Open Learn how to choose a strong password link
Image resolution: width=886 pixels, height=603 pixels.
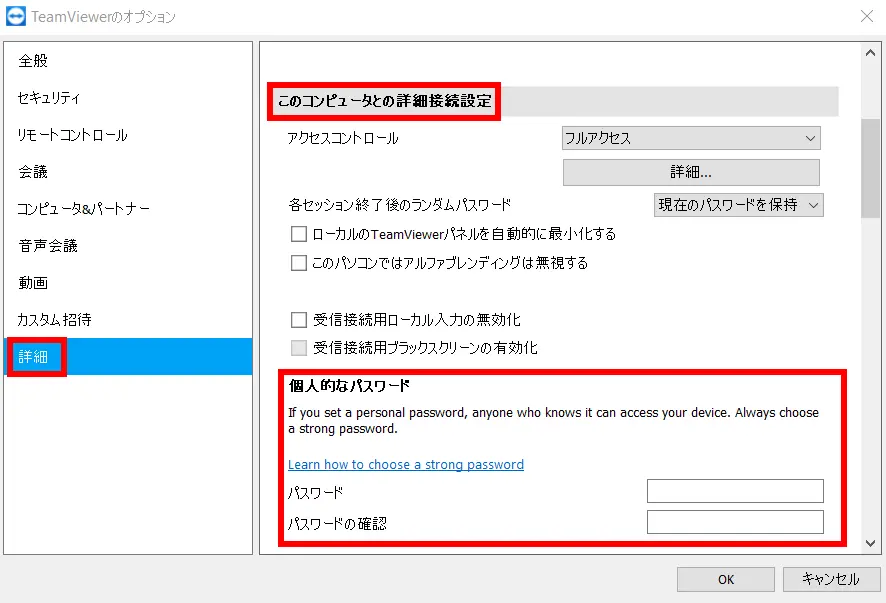click(406, 465)
